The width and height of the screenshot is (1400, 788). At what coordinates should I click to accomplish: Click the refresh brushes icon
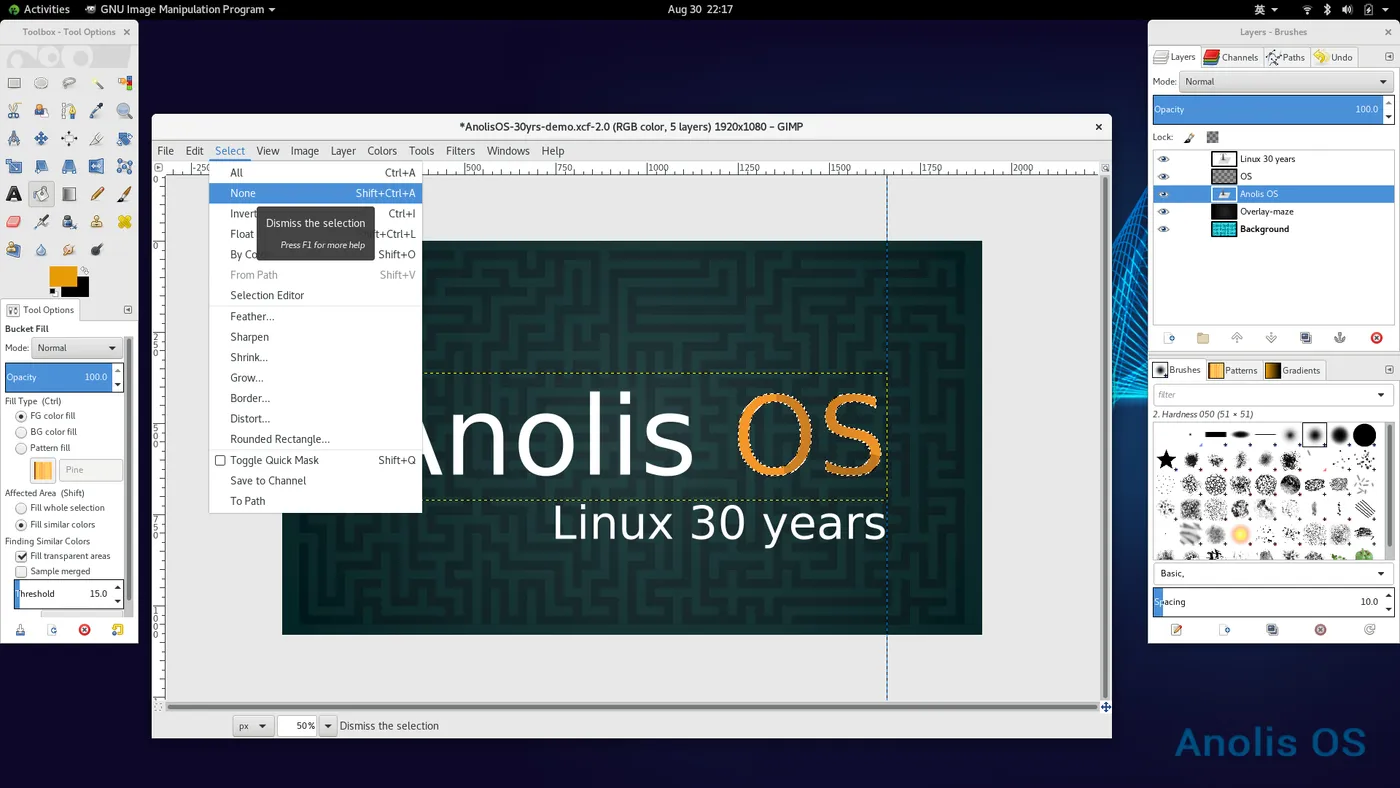(1370, 630)
